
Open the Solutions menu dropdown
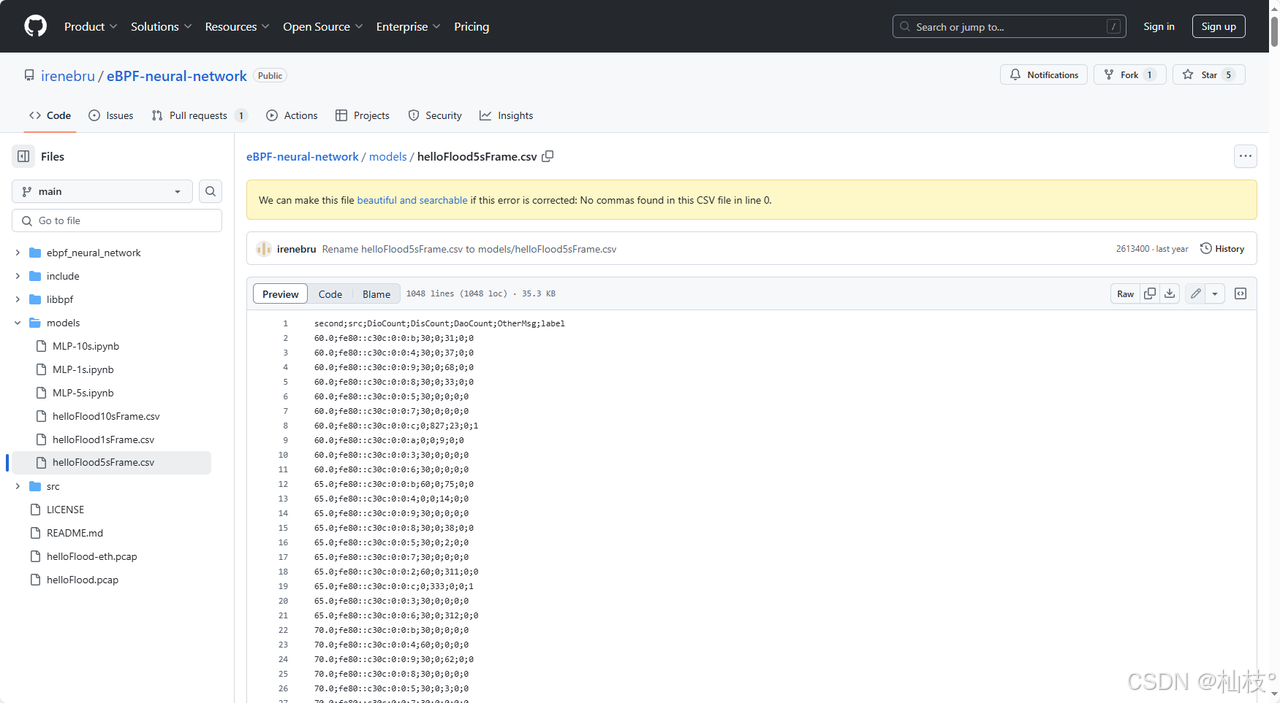coord(161,27)
